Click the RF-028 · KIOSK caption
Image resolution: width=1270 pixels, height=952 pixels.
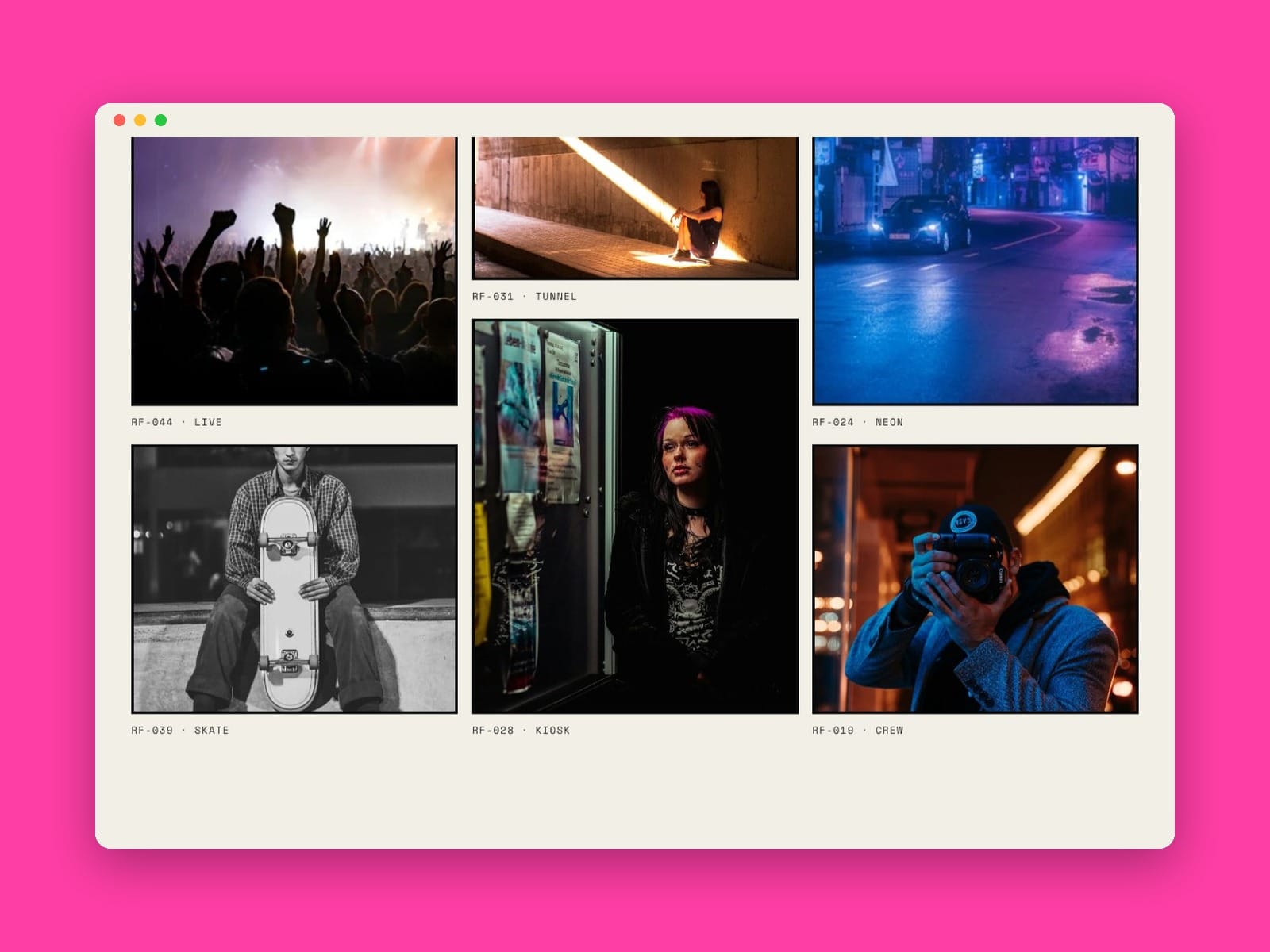click(x=521, y=730)
